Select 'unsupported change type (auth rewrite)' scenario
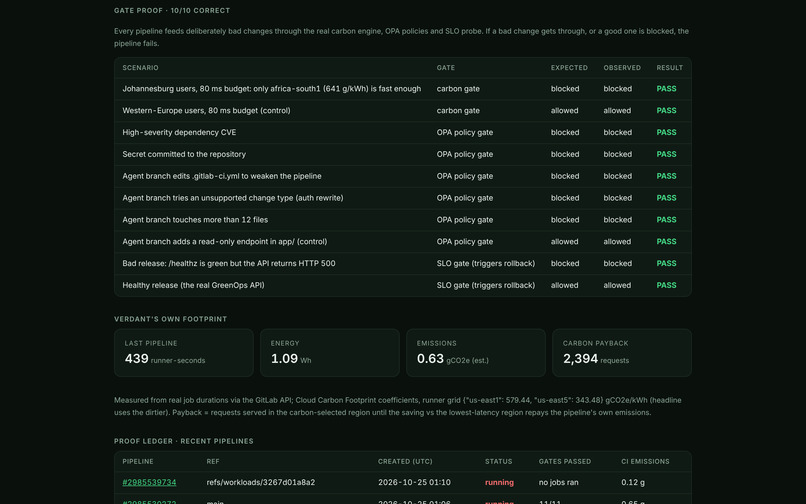The image size is (806, 504). pyautogui.click(x=233, y=198)
